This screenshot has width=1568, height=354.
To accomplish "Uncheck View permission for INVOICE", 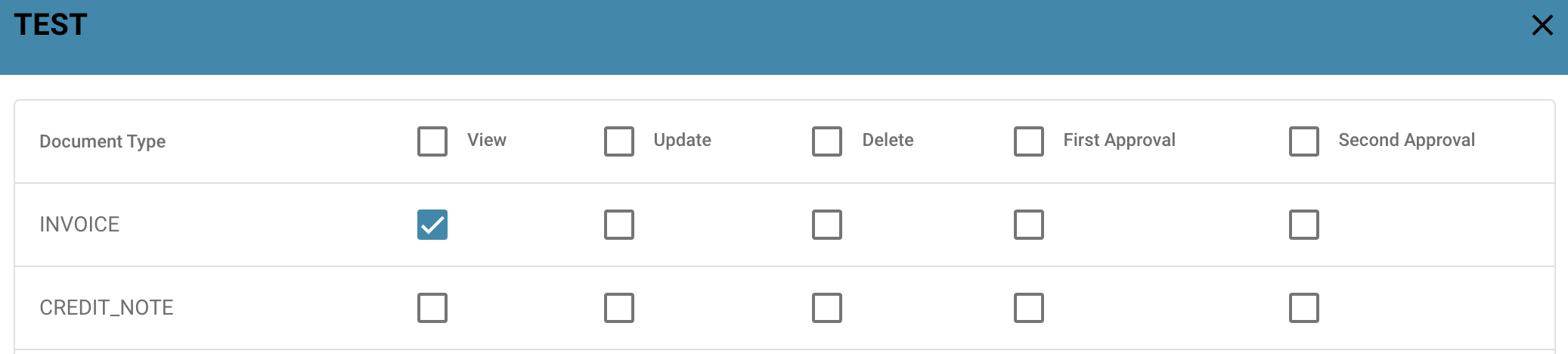I will click(432, 225).
